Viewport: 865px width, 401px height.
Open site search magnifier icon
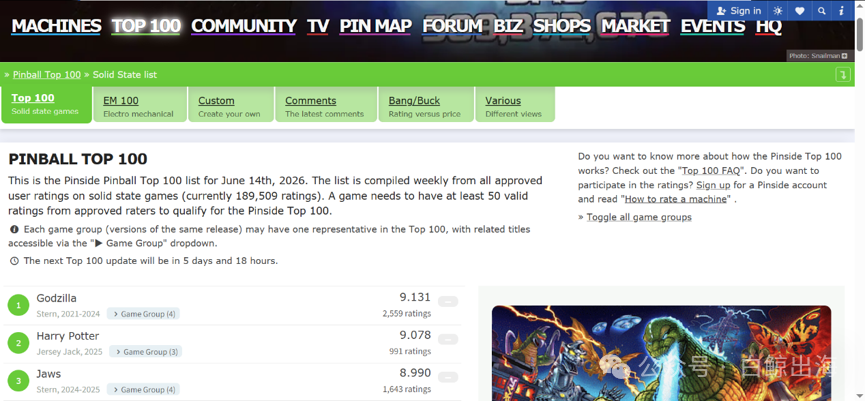pos(822,10)
